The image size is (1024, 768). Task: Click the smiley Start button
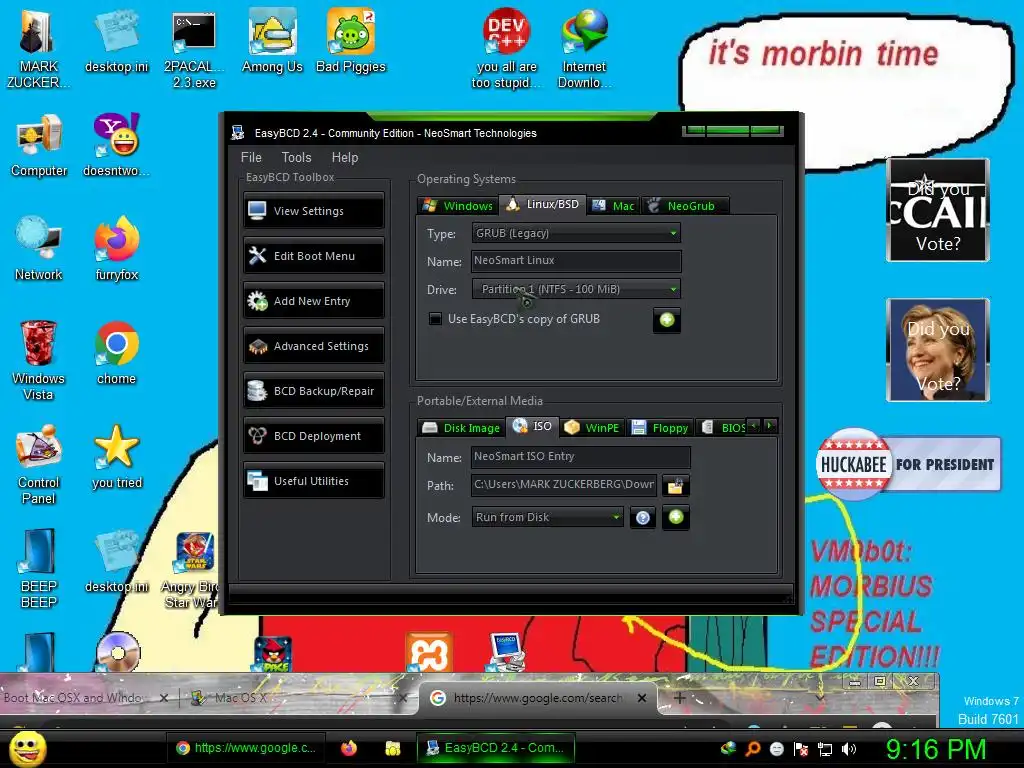click(x=27, y=748)
